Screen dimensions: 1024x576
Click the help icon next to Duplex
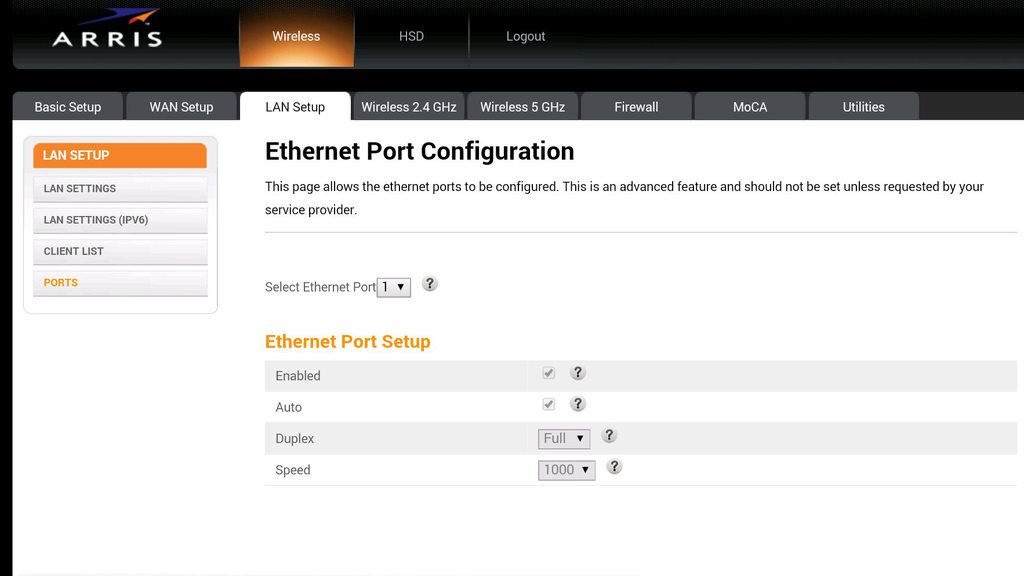tap(609, 436)
